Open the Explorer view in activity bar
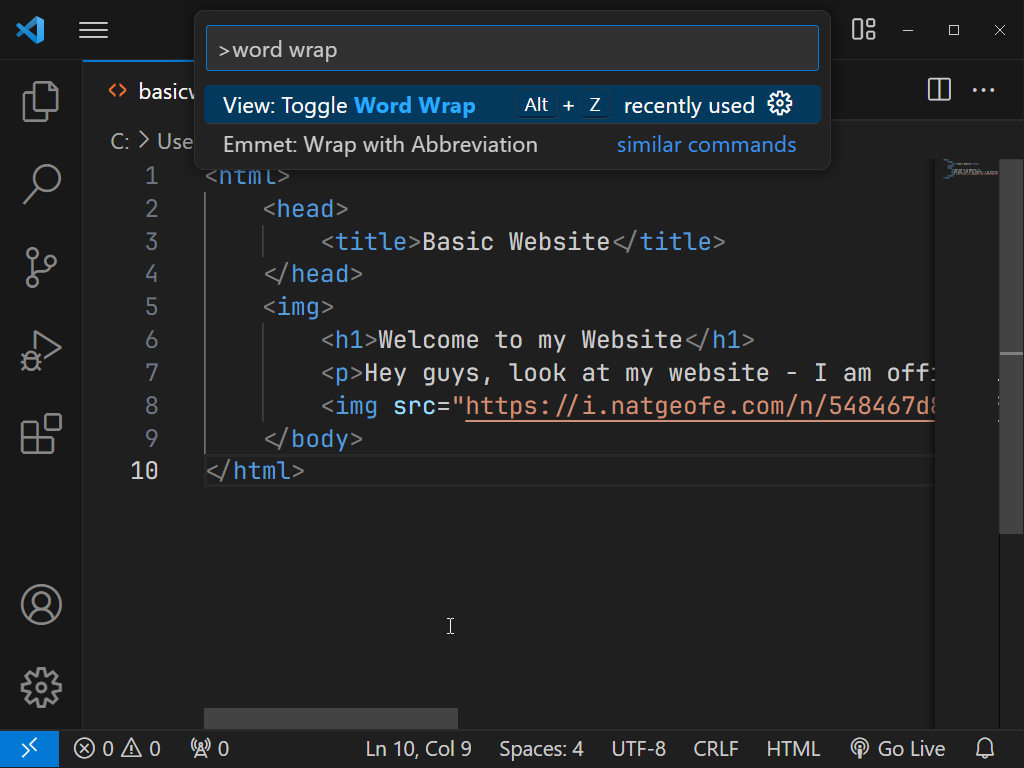 (x=40, y=101)
